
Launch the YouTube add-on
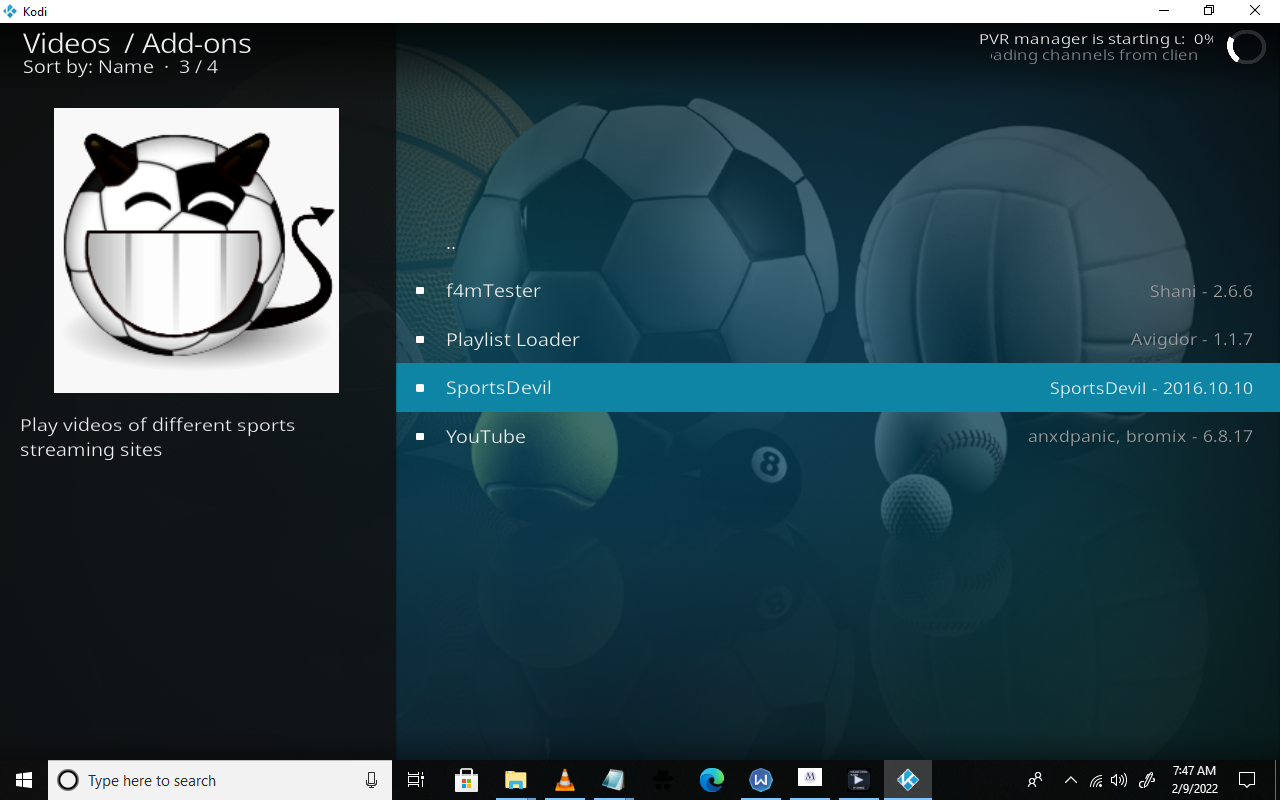point(838,436)
